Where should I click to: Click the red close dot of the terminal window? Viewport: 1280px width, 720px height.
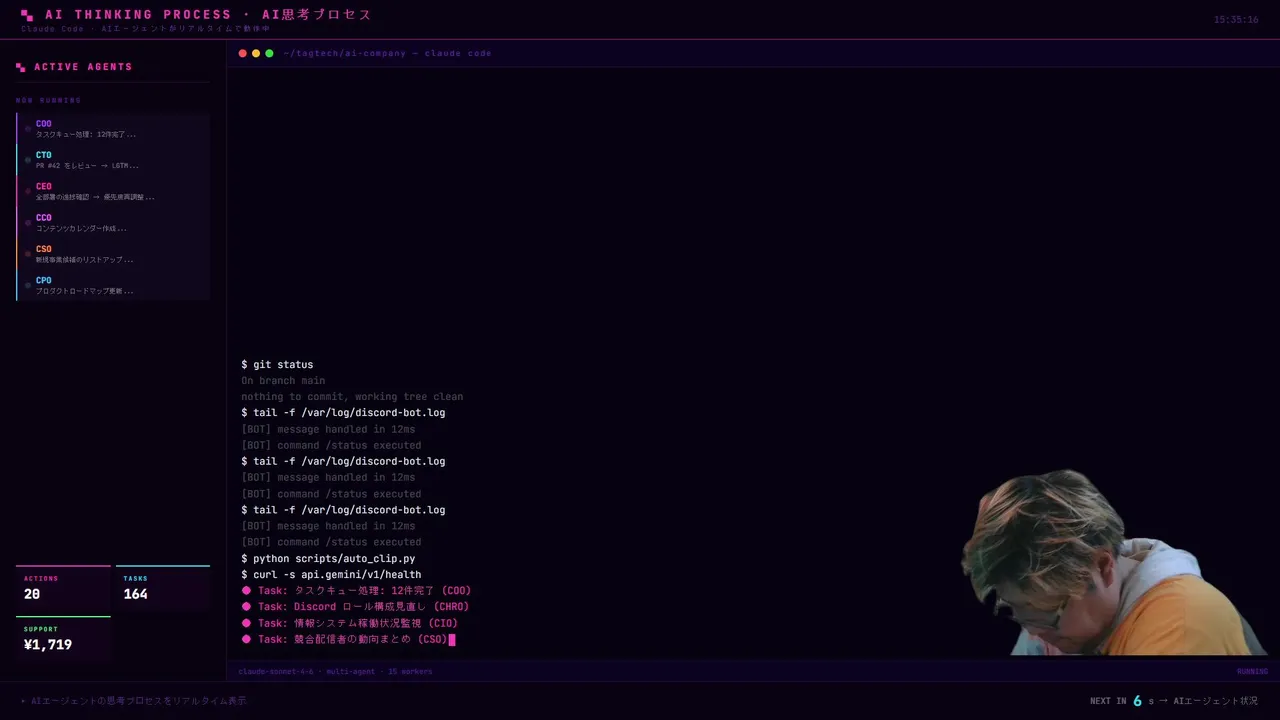tap(243, 53)
